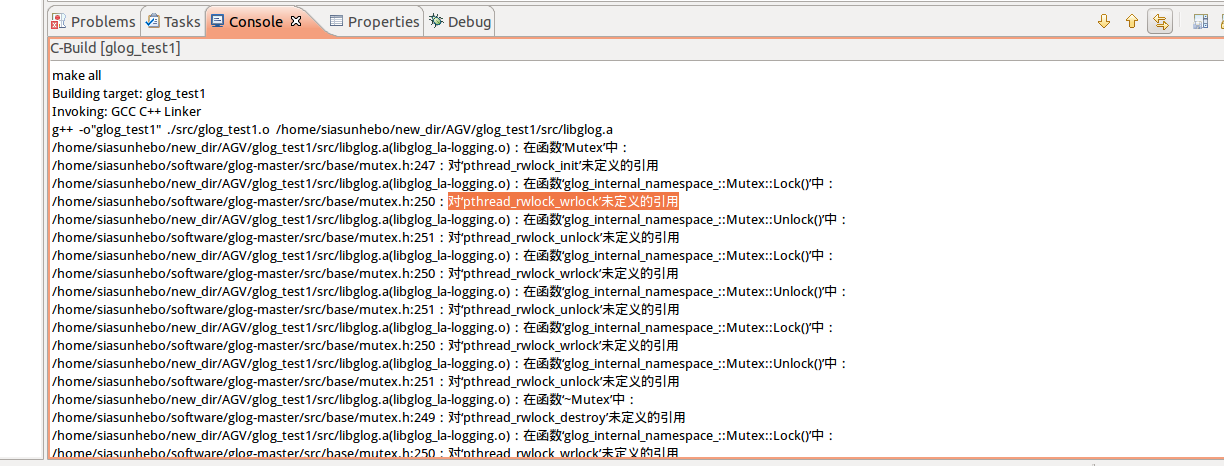1224x466 pixels.
Task: Click the 'make all' output line
Action: 76,75
